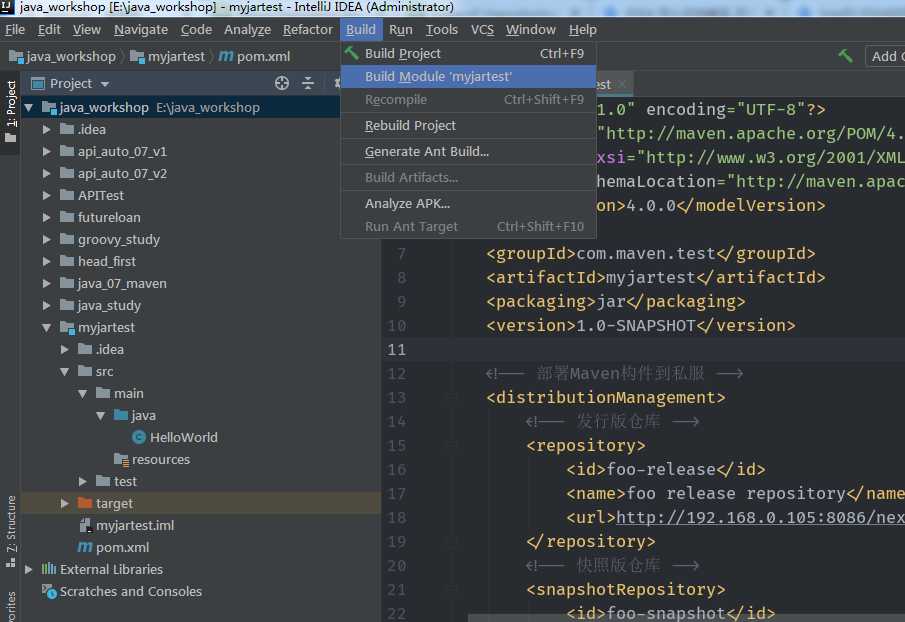This screenshot has width=905, height=622.
Task: Select Build Module 'myjartest' menu entry
Action: tap(468, 76)
